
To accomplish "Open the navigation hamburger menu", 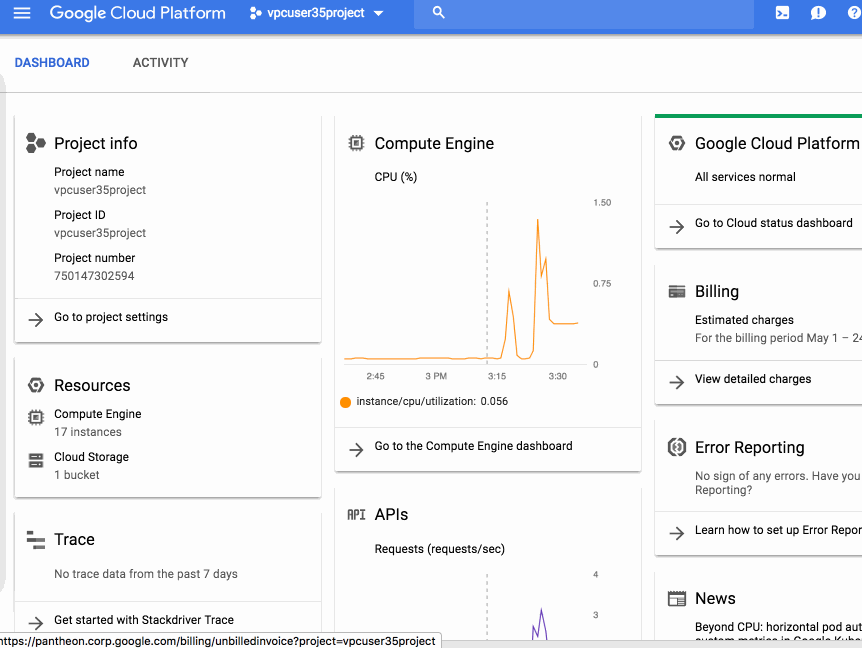I will pos(21,14).
